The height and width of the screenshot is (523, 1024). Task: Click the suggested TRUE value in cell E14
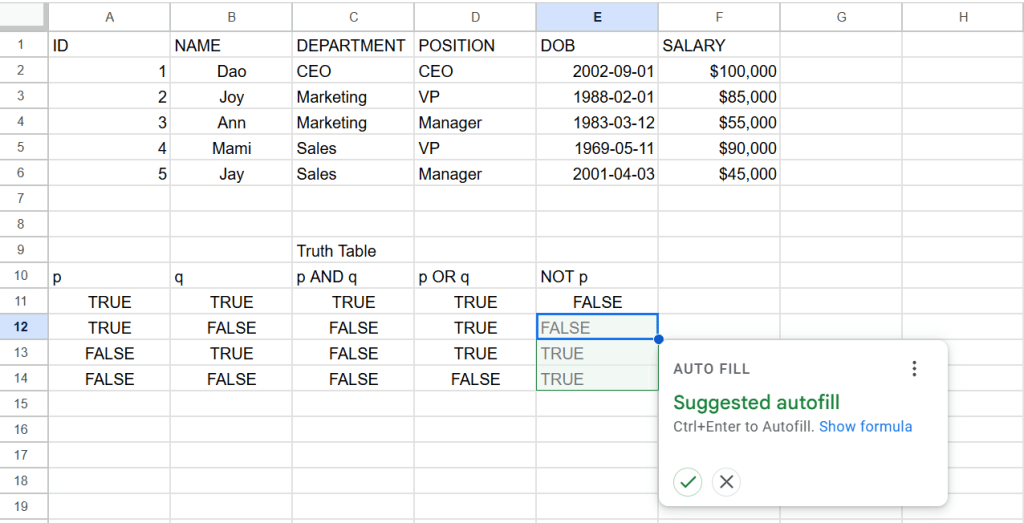(597, 379)
